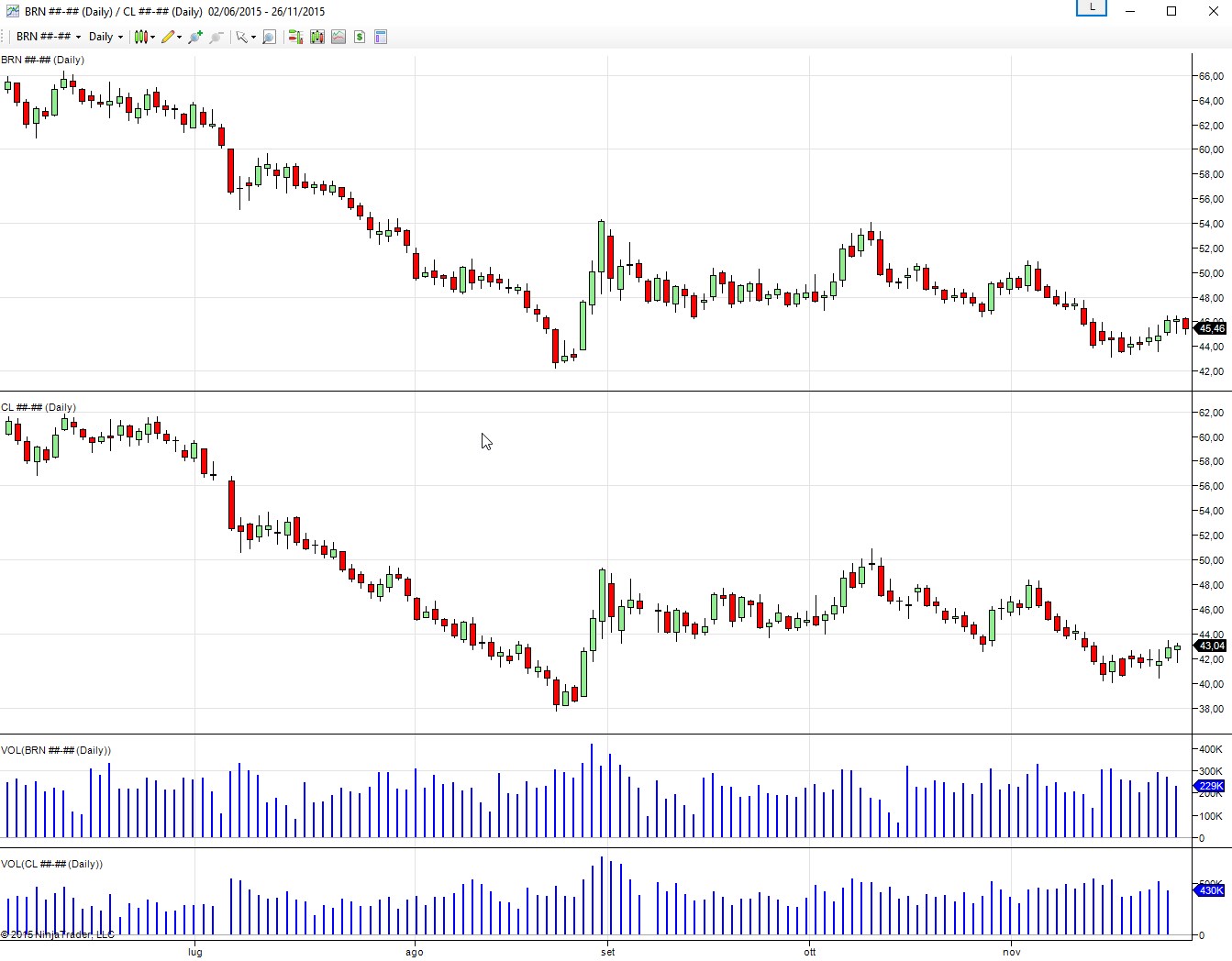Screen dimensions: 1232x961
Task: Click the 229K volume marker
Action: tap(1211, 786)
